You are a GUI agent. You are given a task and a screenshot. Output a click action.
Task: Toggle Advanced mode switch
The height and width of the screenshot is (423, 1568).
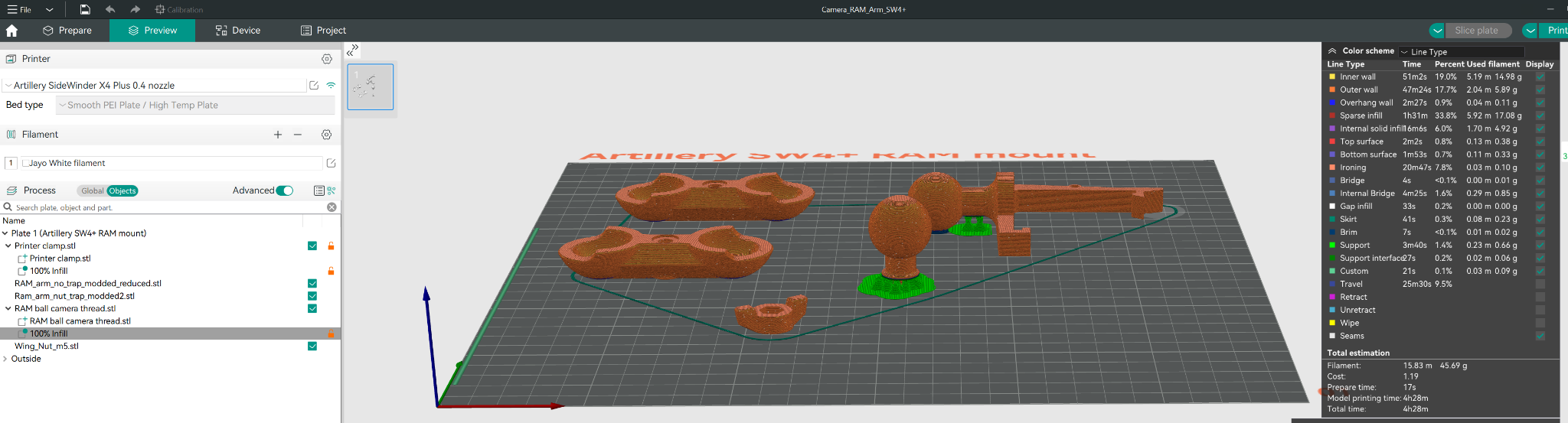pos(284,190)
